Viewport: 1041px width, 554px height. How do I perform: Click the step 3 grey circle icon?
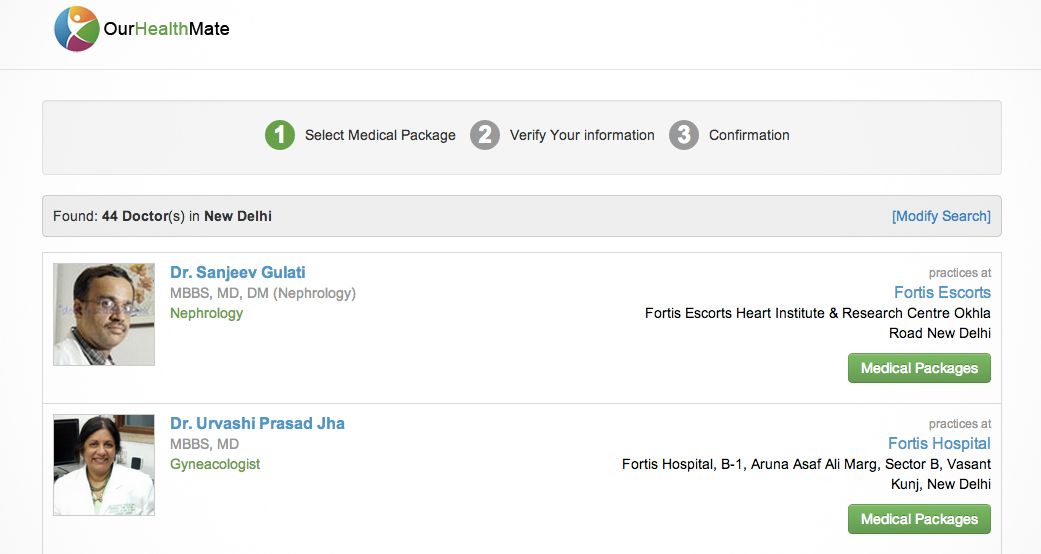[684, 135]
